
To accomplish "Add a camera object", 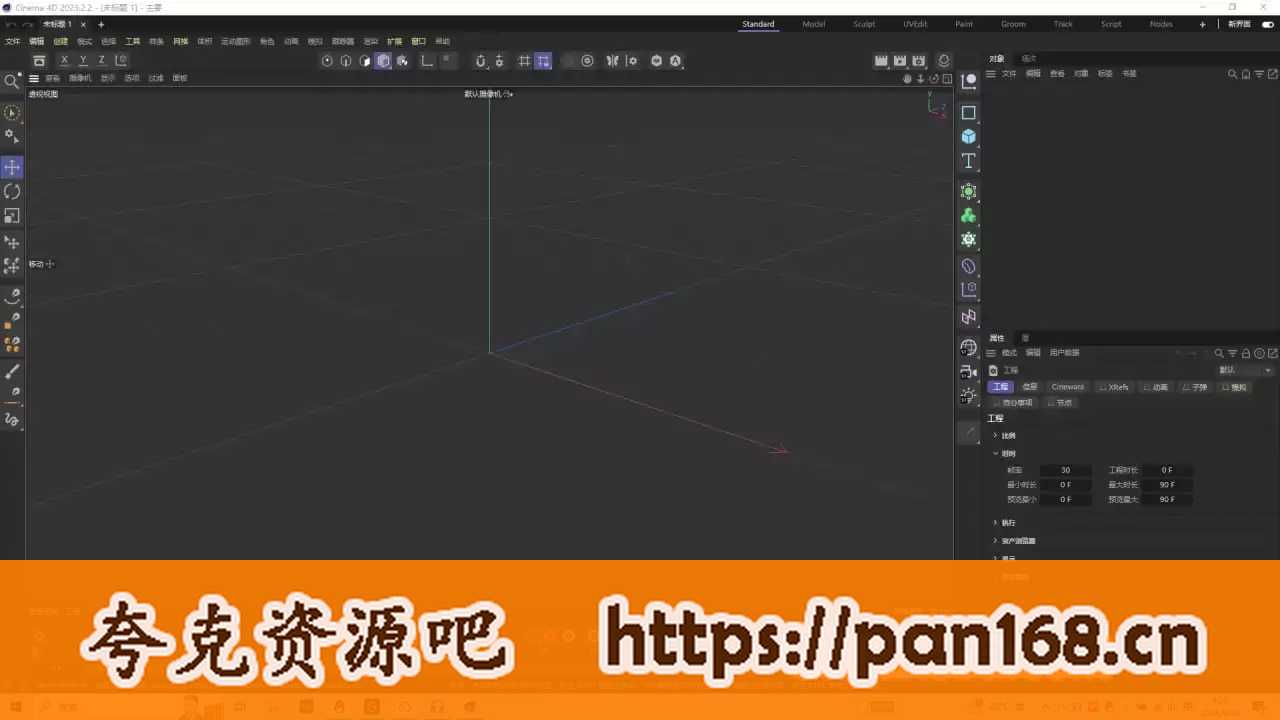I will coord(968,371).
